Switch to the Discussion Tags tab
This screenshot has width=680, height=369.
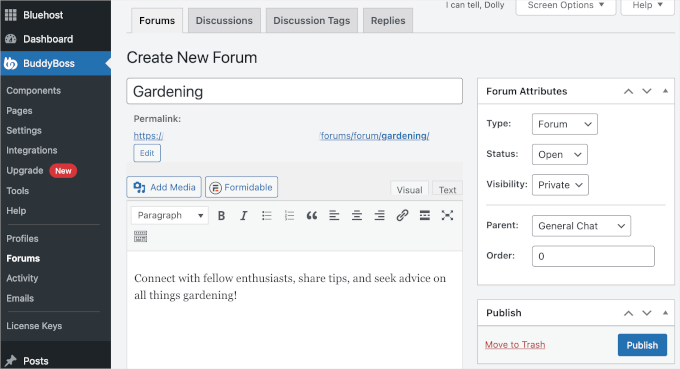311,20
